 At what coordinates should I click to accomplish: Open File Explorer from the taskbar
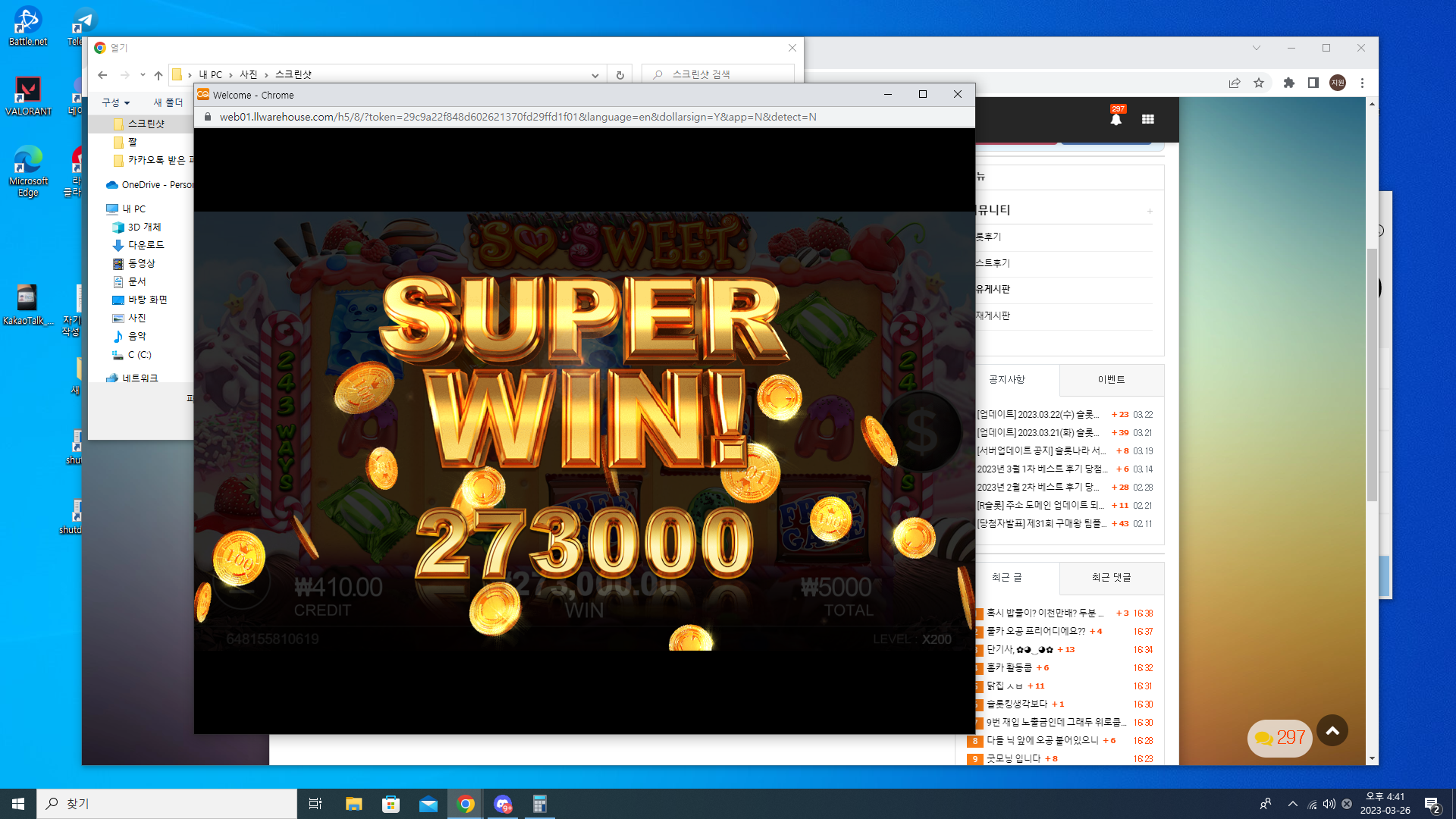tap(353, 804)
